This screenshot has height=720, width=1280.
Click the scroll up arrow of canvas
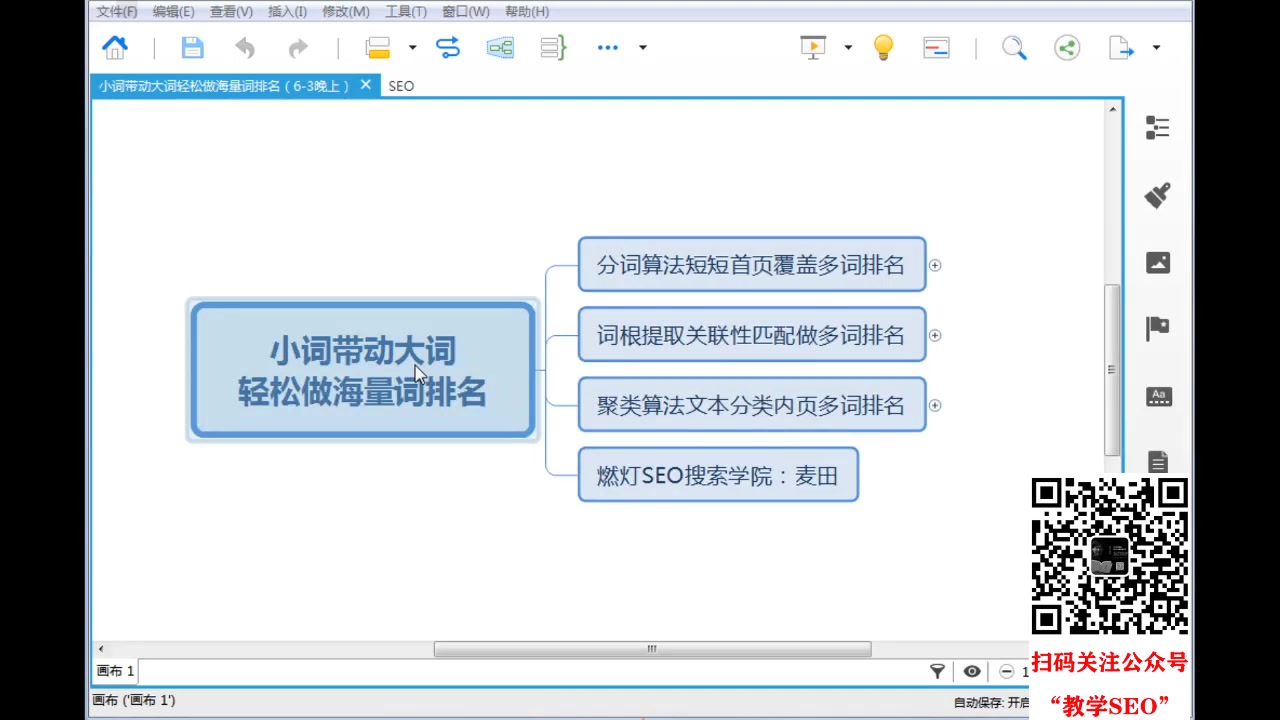[1112, 109]
